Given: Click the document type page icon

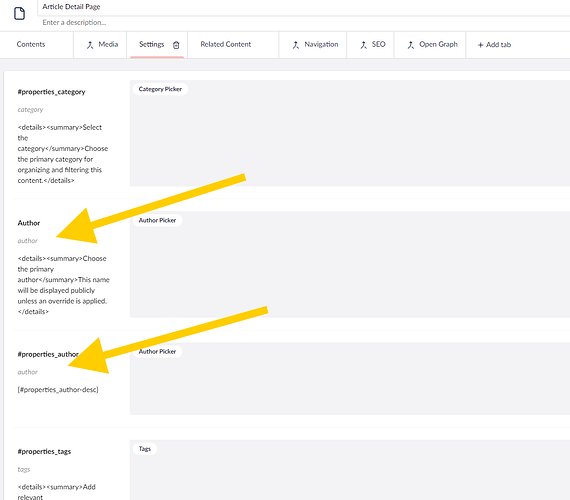Looking at the screenshot, I should tap(19, 14).
